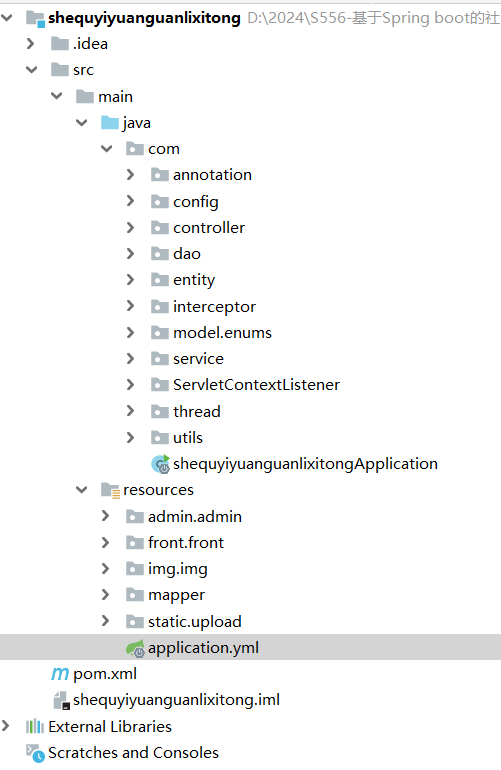This screenshot has width=501, height=770.
Task: Click the Spring Boot application class icon
Action: click(x=160, y=464)
